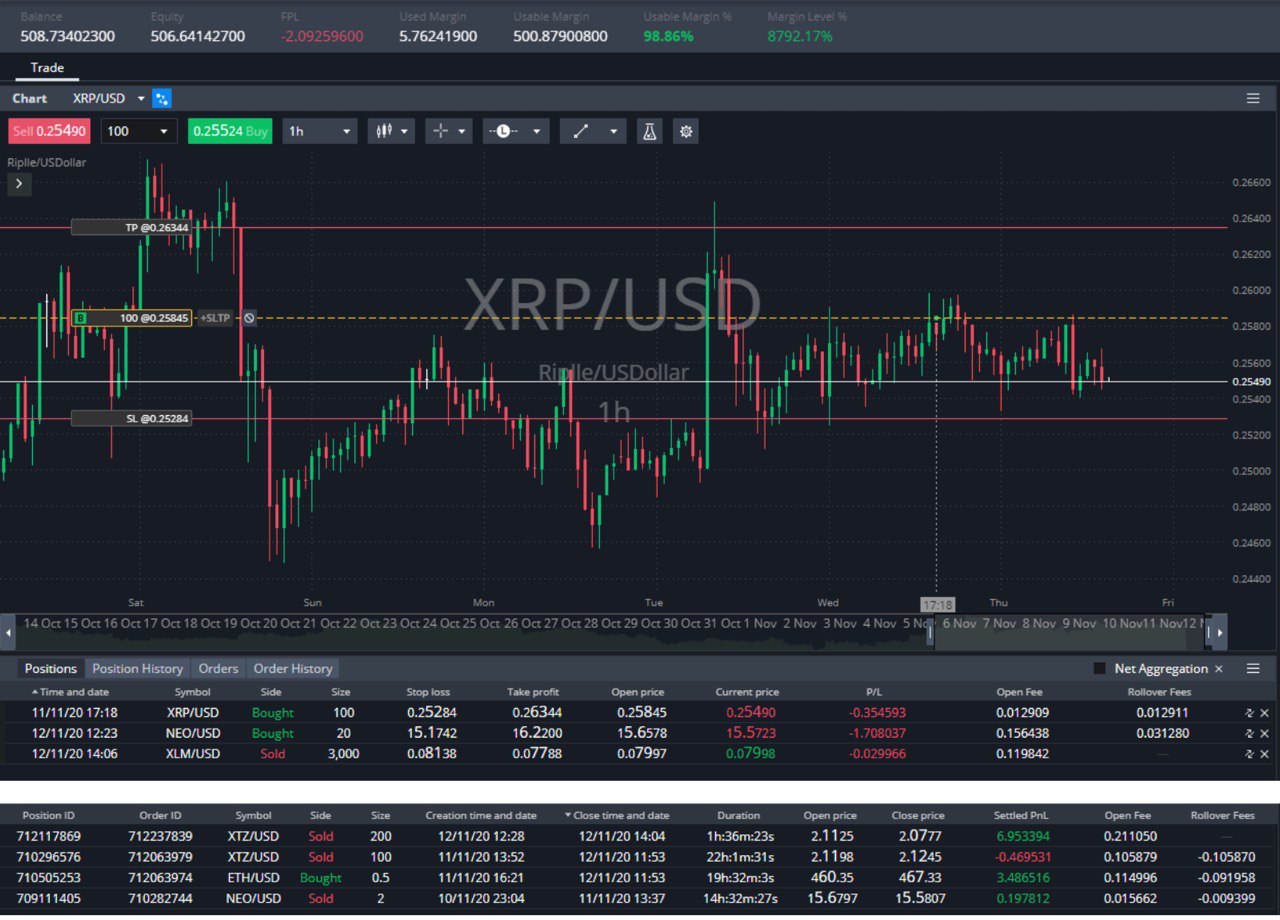Sort positions by Stop loss header
The image size is (1280, 920).
click(x=429, y=692)
